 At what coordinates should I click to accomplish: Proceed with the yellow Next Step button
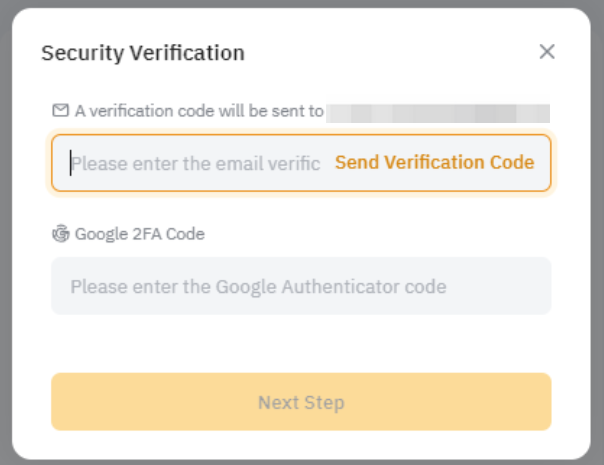(x=301, y=402)
